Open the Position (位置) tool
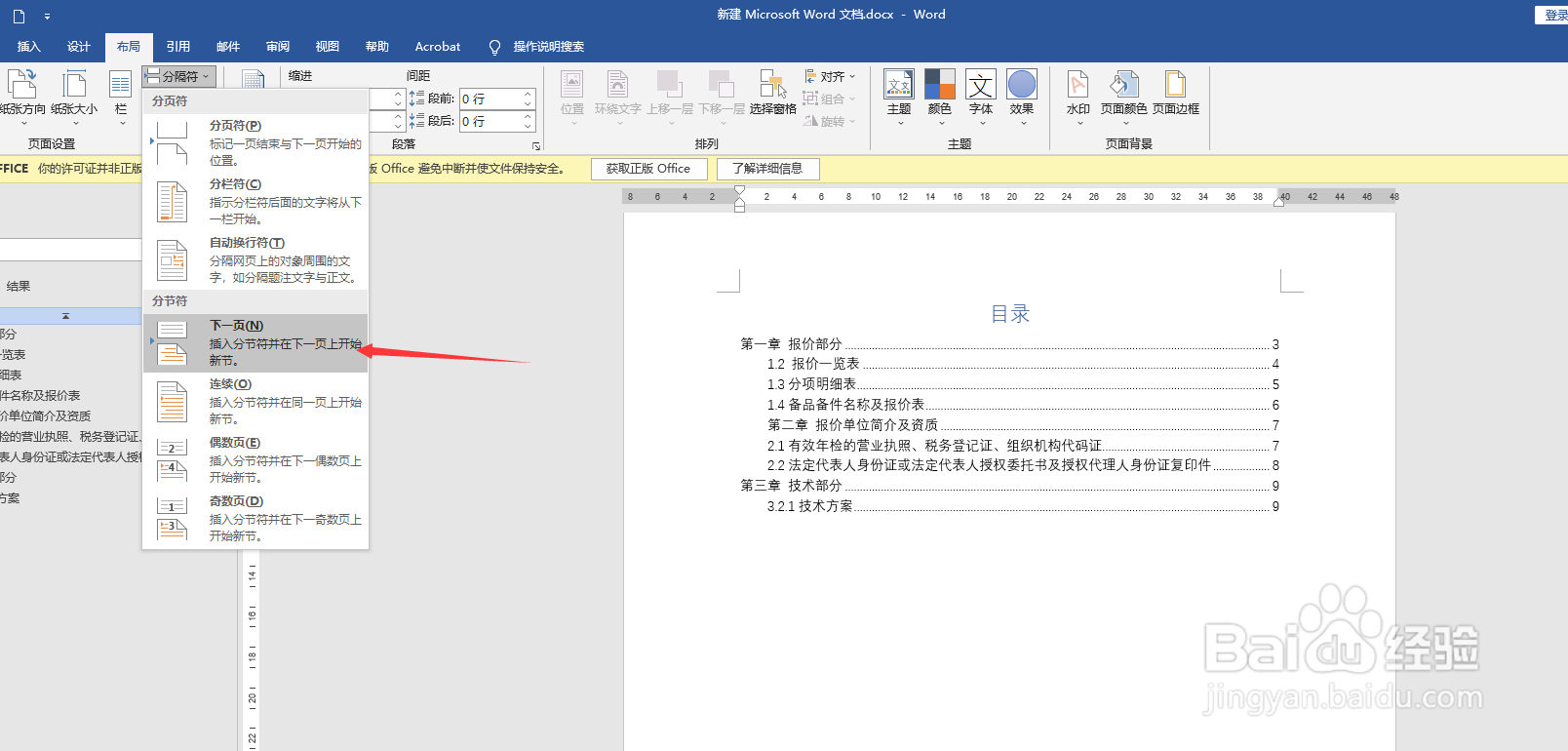Viewport: 1568px width, 751px height. [572, 97]
